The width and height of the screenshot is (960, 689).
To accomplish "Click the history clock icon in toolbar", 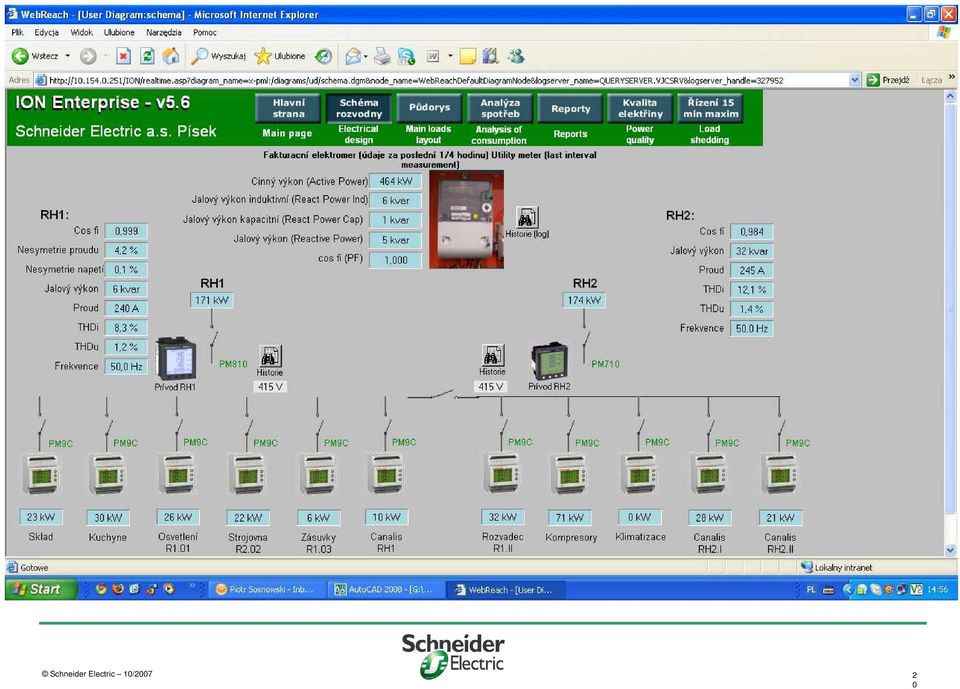I will (323, 56).
